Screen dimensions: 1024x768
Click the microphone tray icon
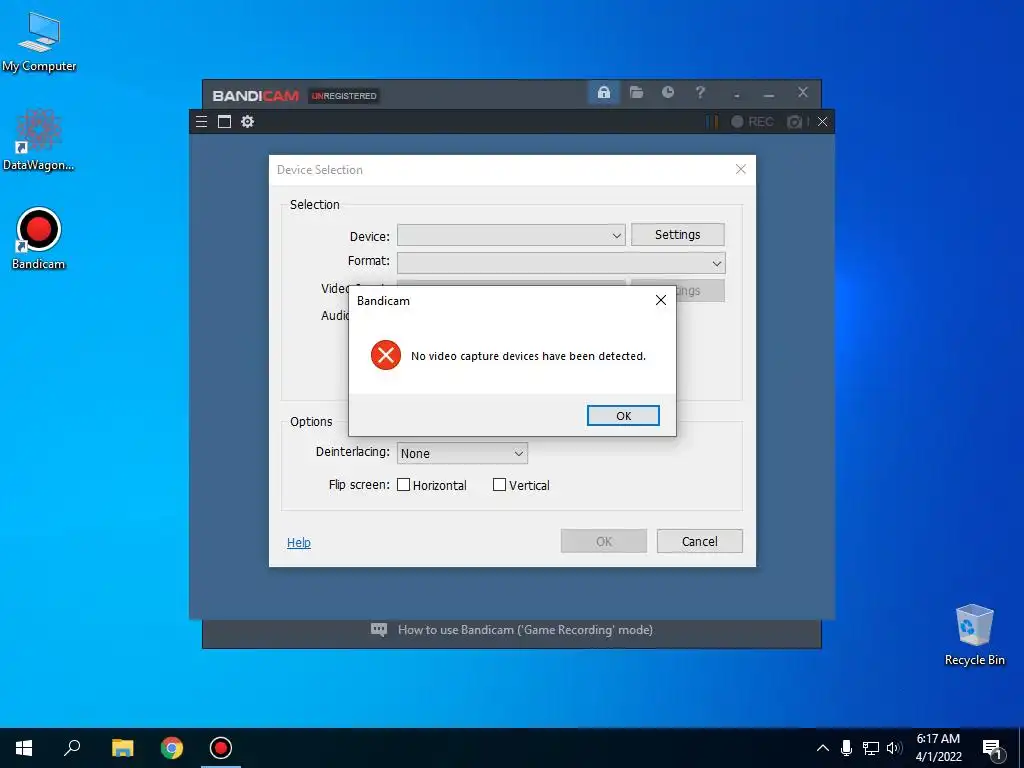pyautogui.click(x=846, y=748)
